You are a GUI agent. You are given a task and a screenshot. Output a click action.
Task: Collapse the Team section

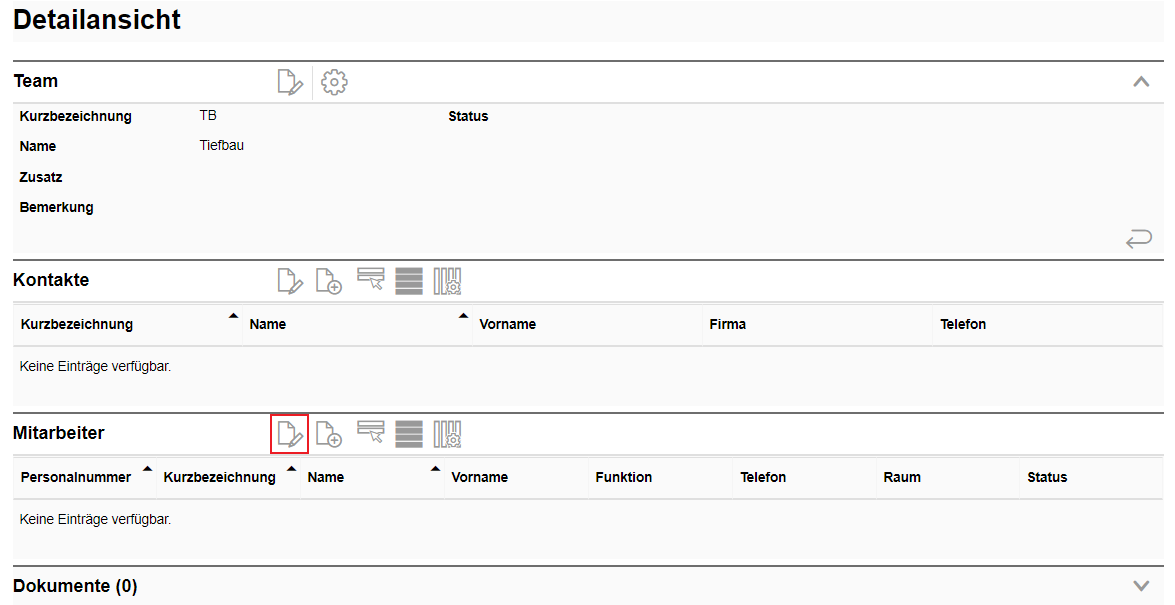[x=1141, y=82]
